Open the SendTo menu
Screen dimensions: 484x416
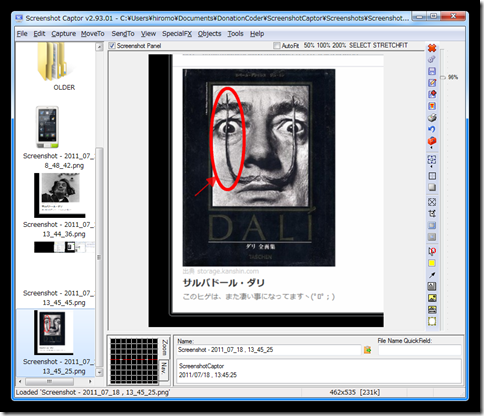tap(123, 34)
